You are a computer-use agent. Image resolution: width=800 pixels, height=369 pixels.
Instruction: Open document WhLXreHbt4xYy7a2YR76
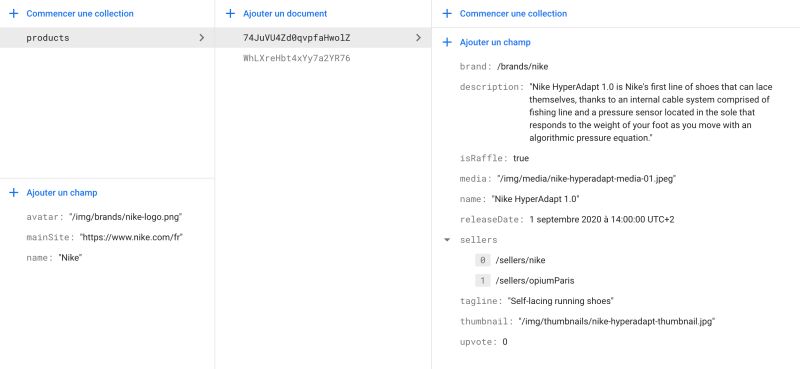pos(296,58)
